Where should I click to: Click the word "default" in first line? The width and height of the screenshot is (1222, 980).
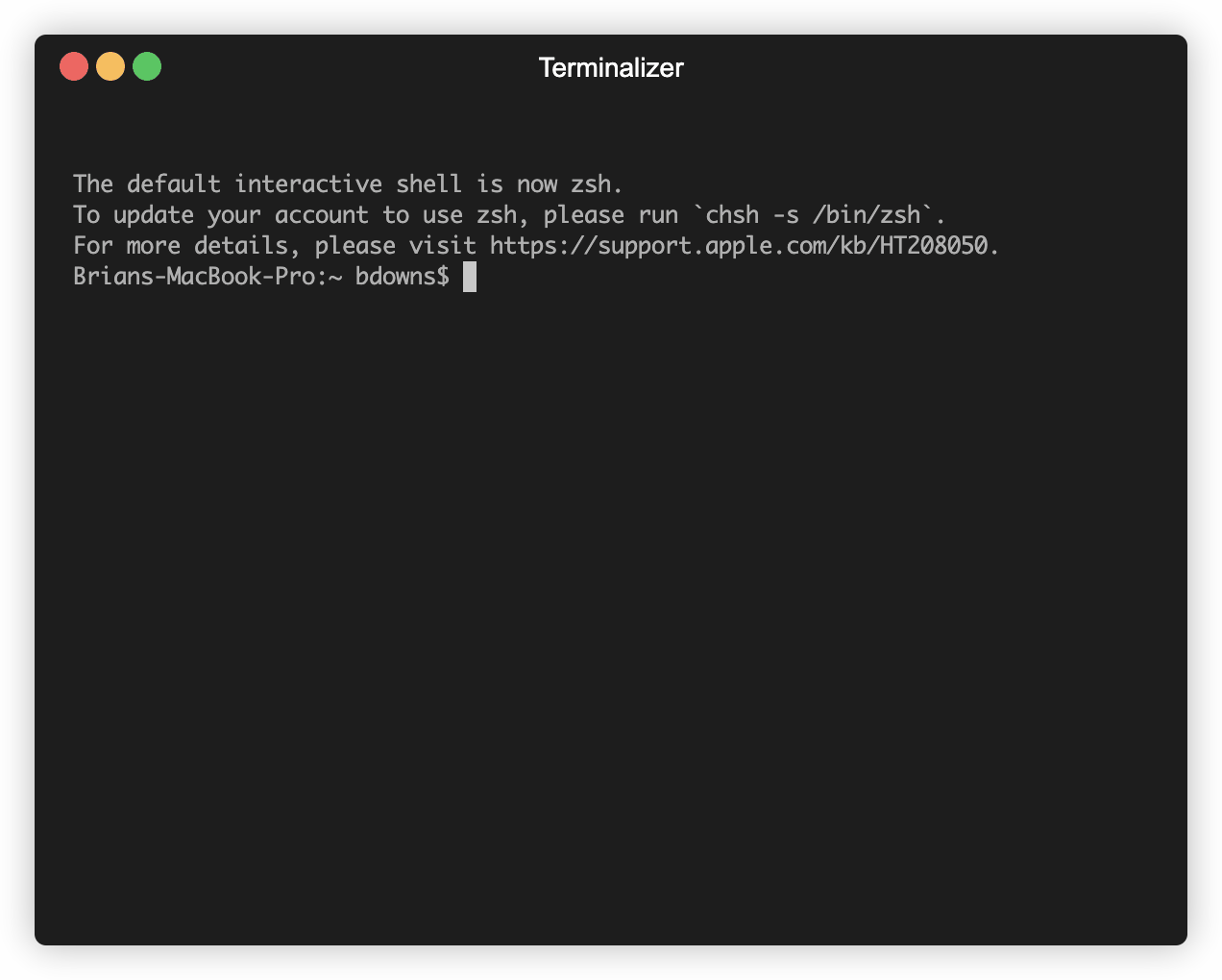pos(174,184)
